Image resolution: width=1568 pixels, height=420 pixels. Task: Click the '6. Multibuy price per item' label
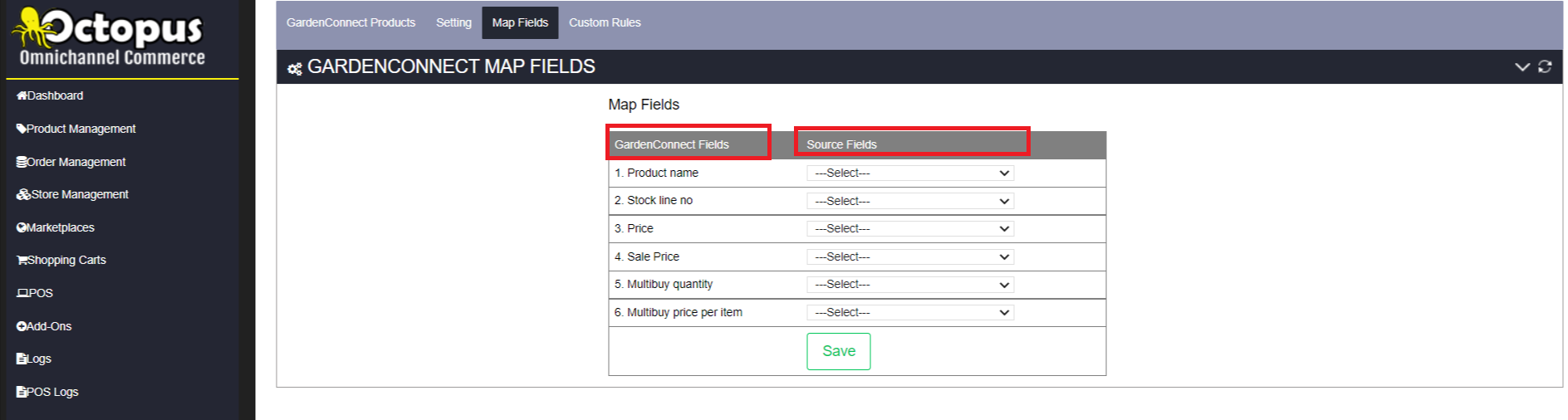(679, 312)
